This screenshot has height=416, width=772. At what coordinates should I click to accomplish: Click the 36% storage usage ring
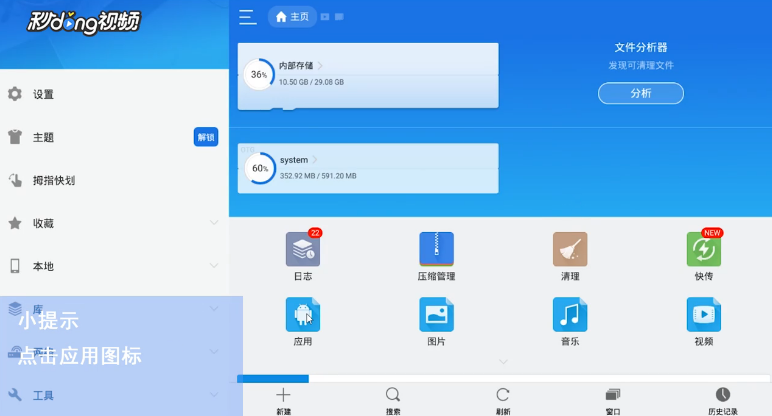pyautogui.click(x=259, y=74)
